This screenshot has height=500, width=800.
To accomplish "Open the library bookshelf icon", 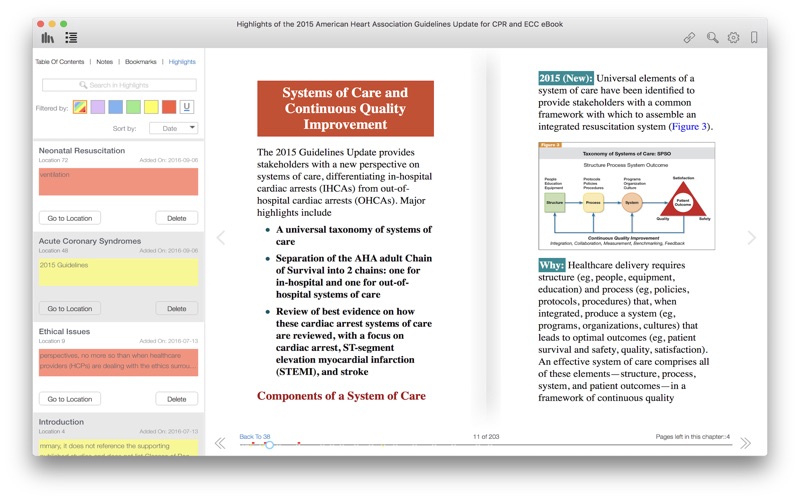I will click(47, 37).
